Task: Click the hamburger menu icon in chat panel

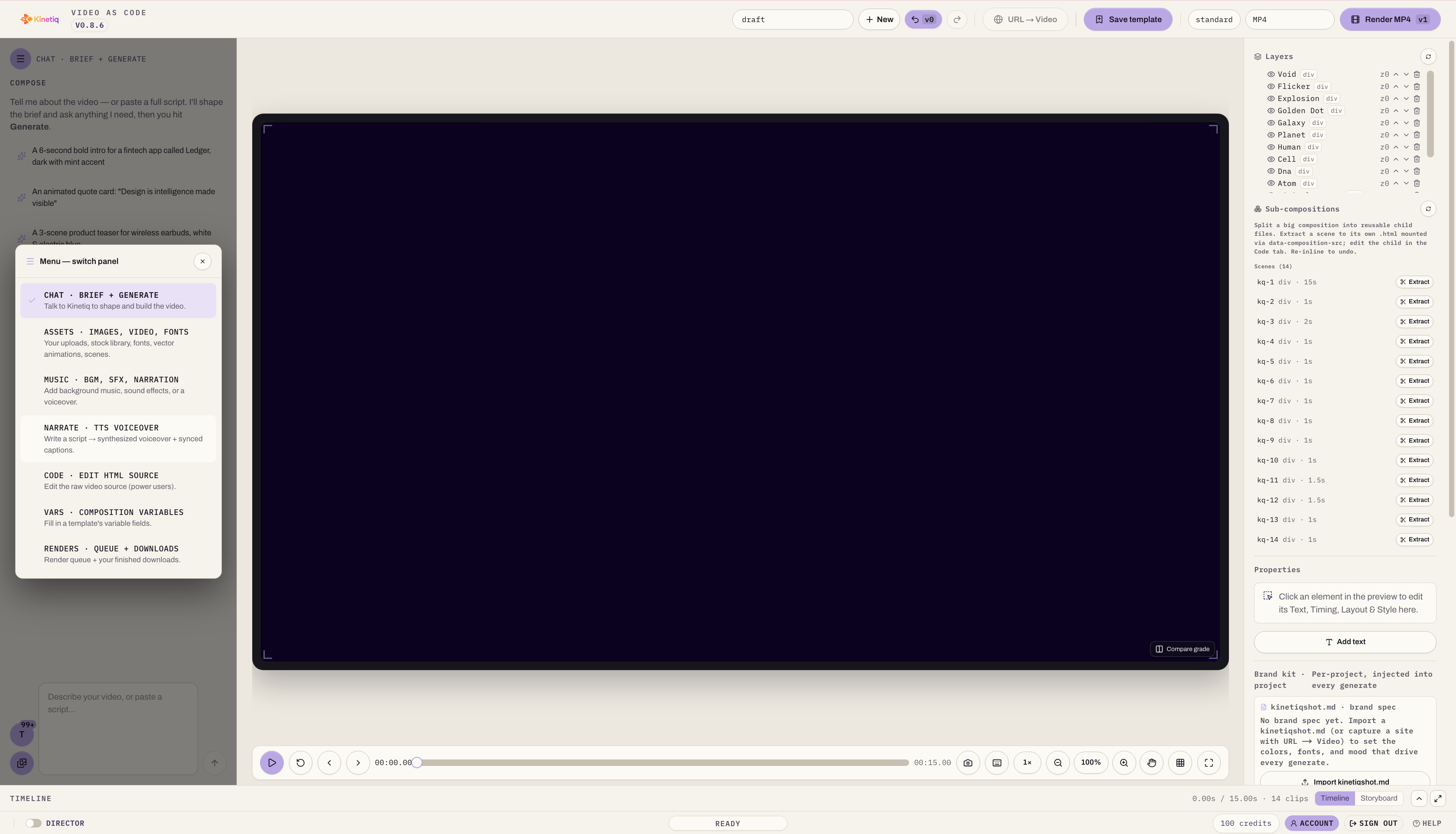Action: point(20,59)
